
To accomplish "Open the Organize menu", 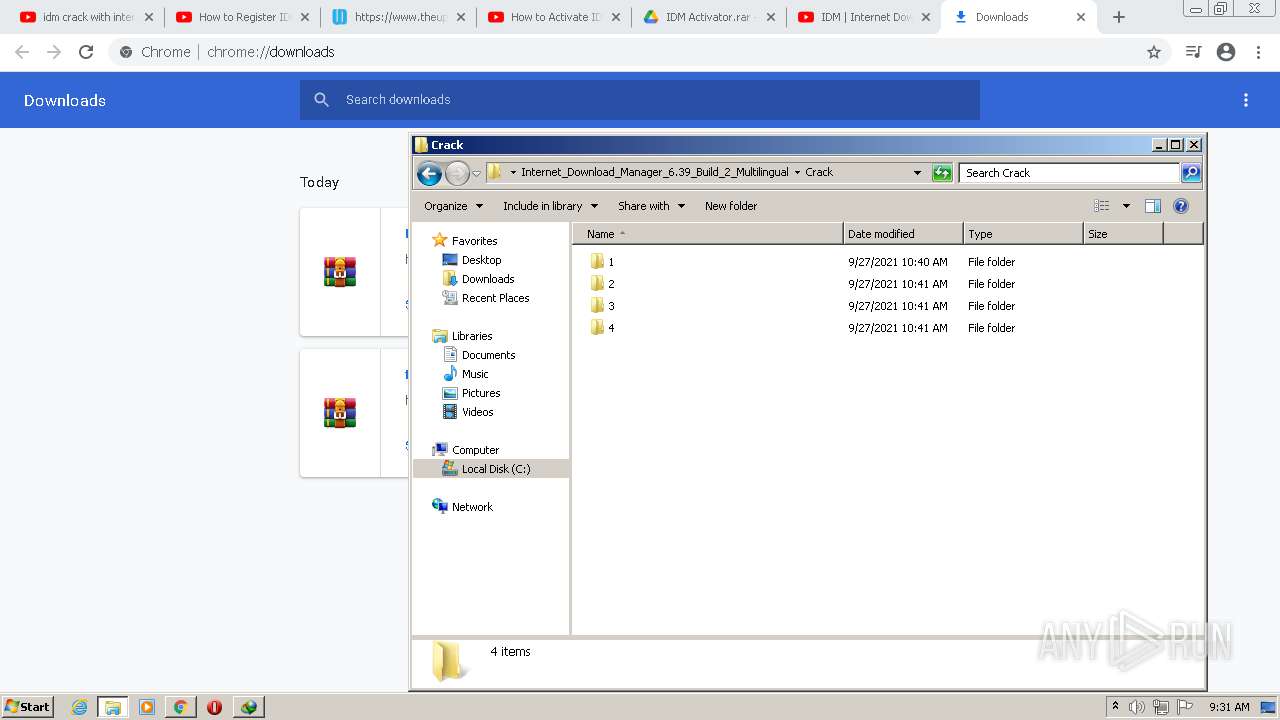I will pyautogui.click(x=453, y=206).
